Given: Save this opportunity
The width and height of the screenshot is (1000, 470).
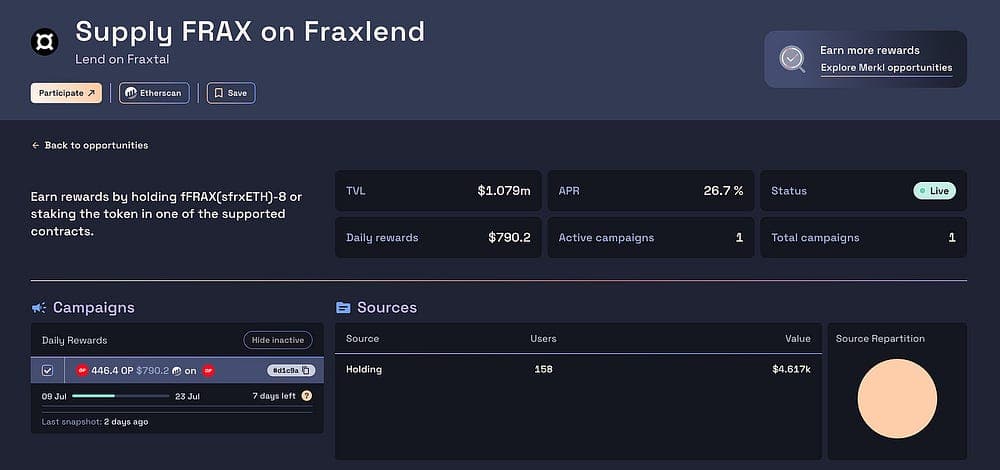Looking at the screenshot, I should click(231, 93).
